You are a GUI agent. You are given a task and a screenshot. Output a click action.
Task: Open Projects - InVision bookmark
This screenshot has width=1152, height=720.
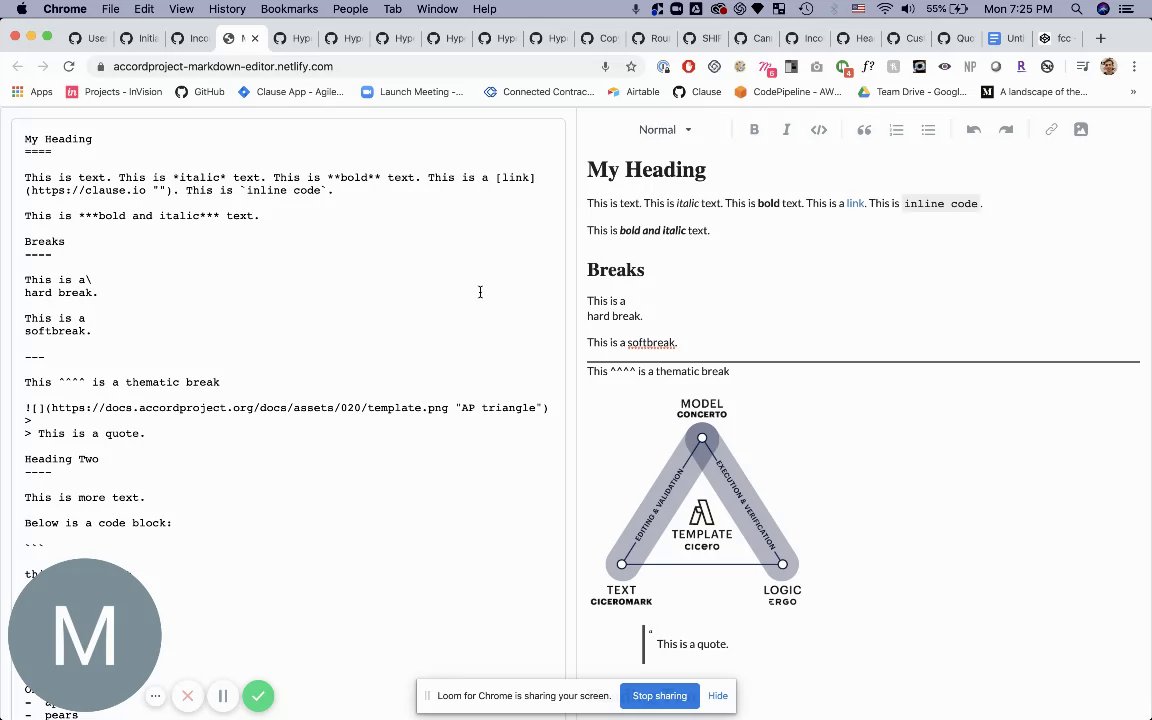click(x=114, y=92)
